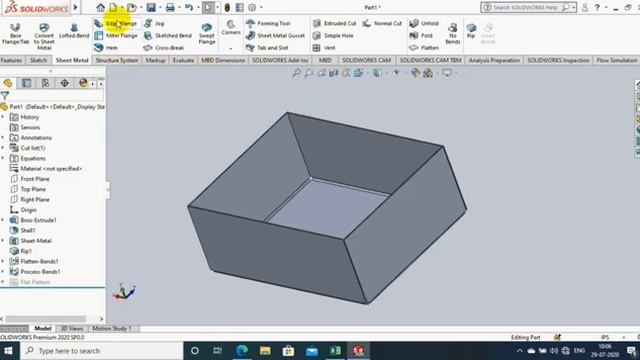Expand the Cut list(1) node
Image resolution: width=640 pixels, height=360 pixels.
pyautogui.click(x=3, y=148)
